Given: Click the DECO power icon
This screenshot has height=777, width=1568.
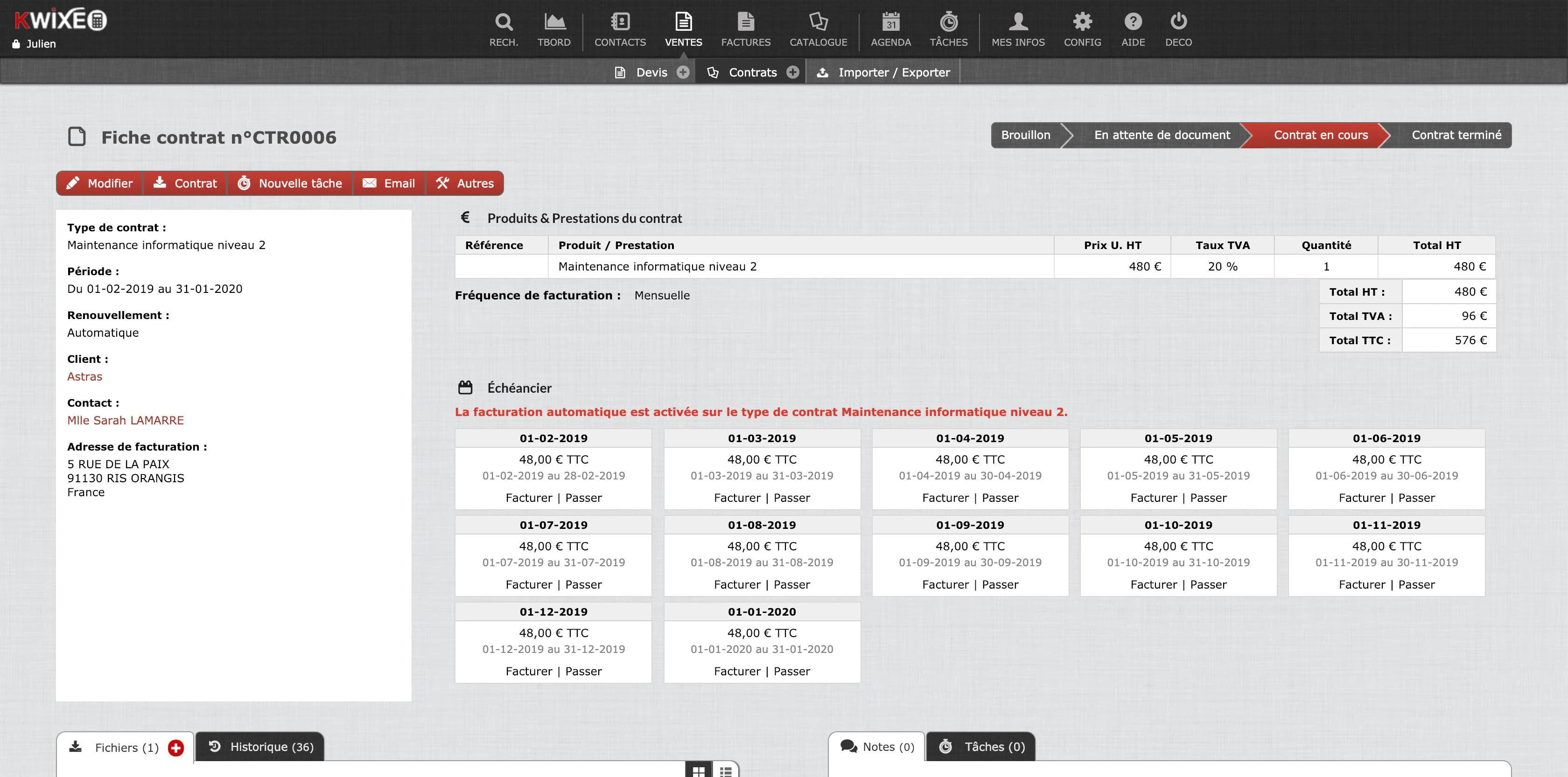Looking at the screenshot, I should click(1178, 22).
